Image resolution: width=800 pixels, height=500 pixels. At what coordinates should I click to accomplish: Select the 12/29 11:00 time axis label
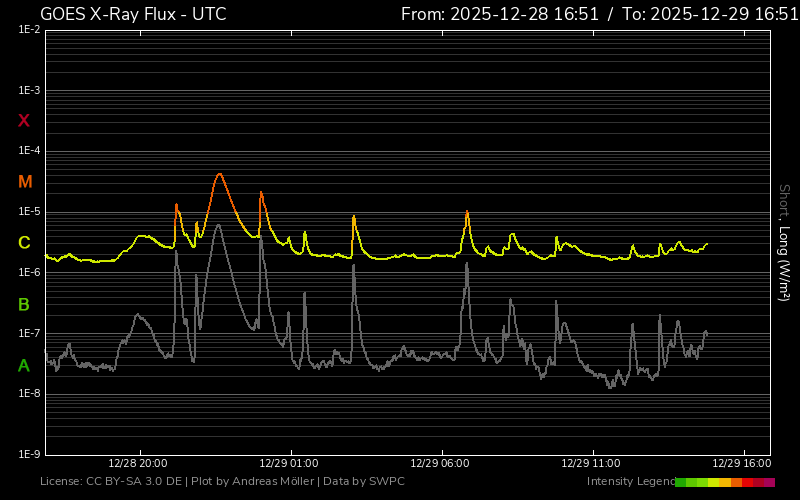591,464
